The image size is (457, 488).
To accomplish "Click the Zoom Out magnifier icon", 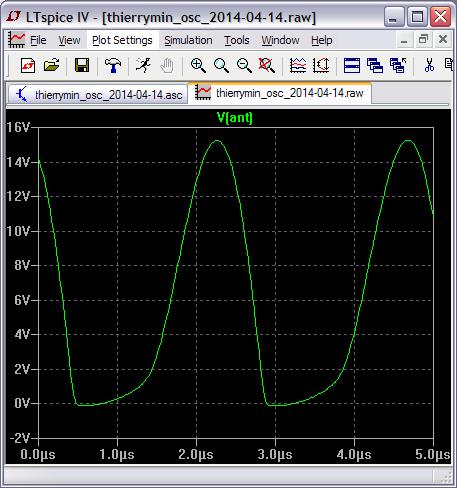I will [x=244, y=65].
